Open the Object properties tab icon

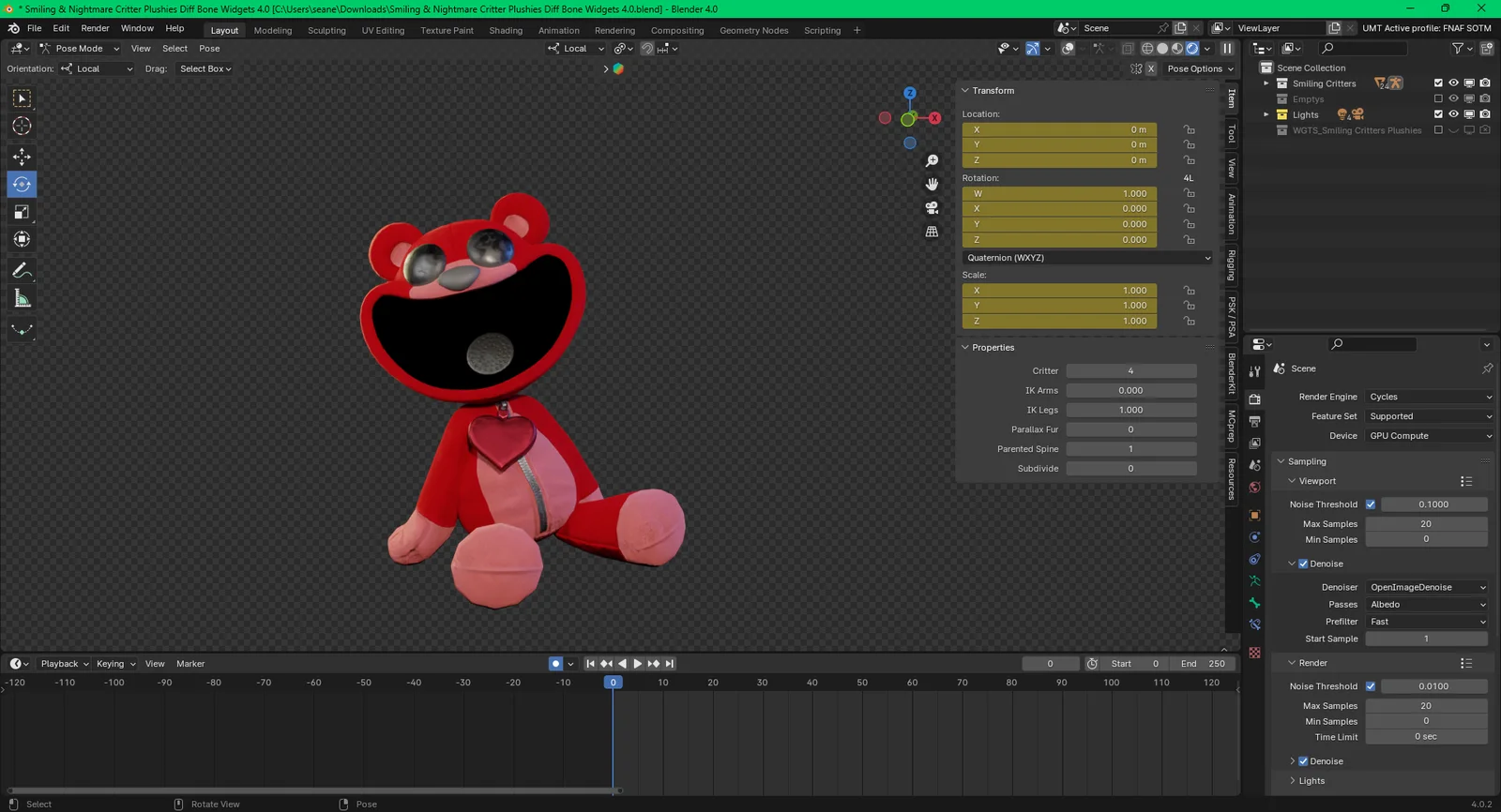[x=1254, y=515]
